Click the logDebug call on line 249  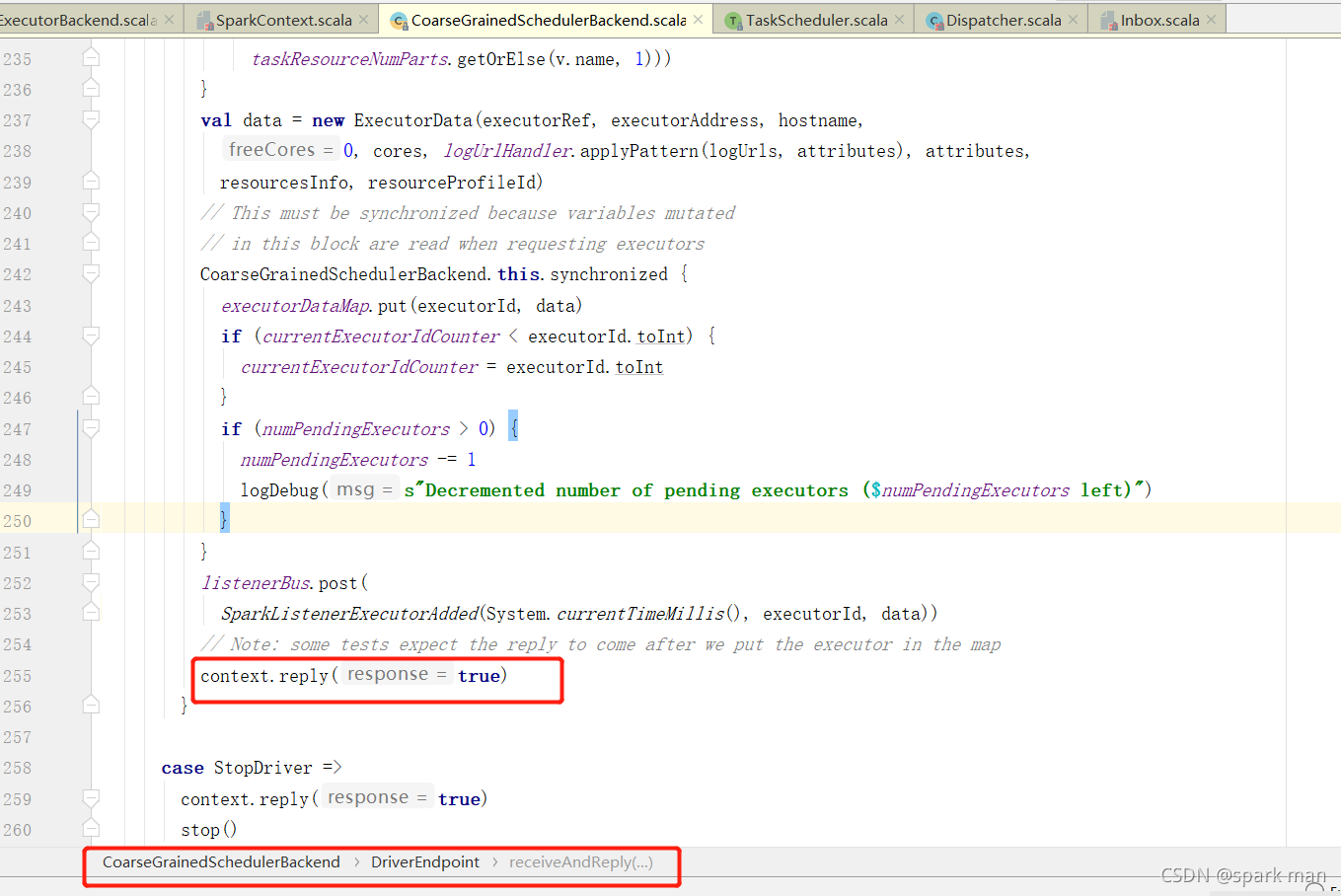279,490
